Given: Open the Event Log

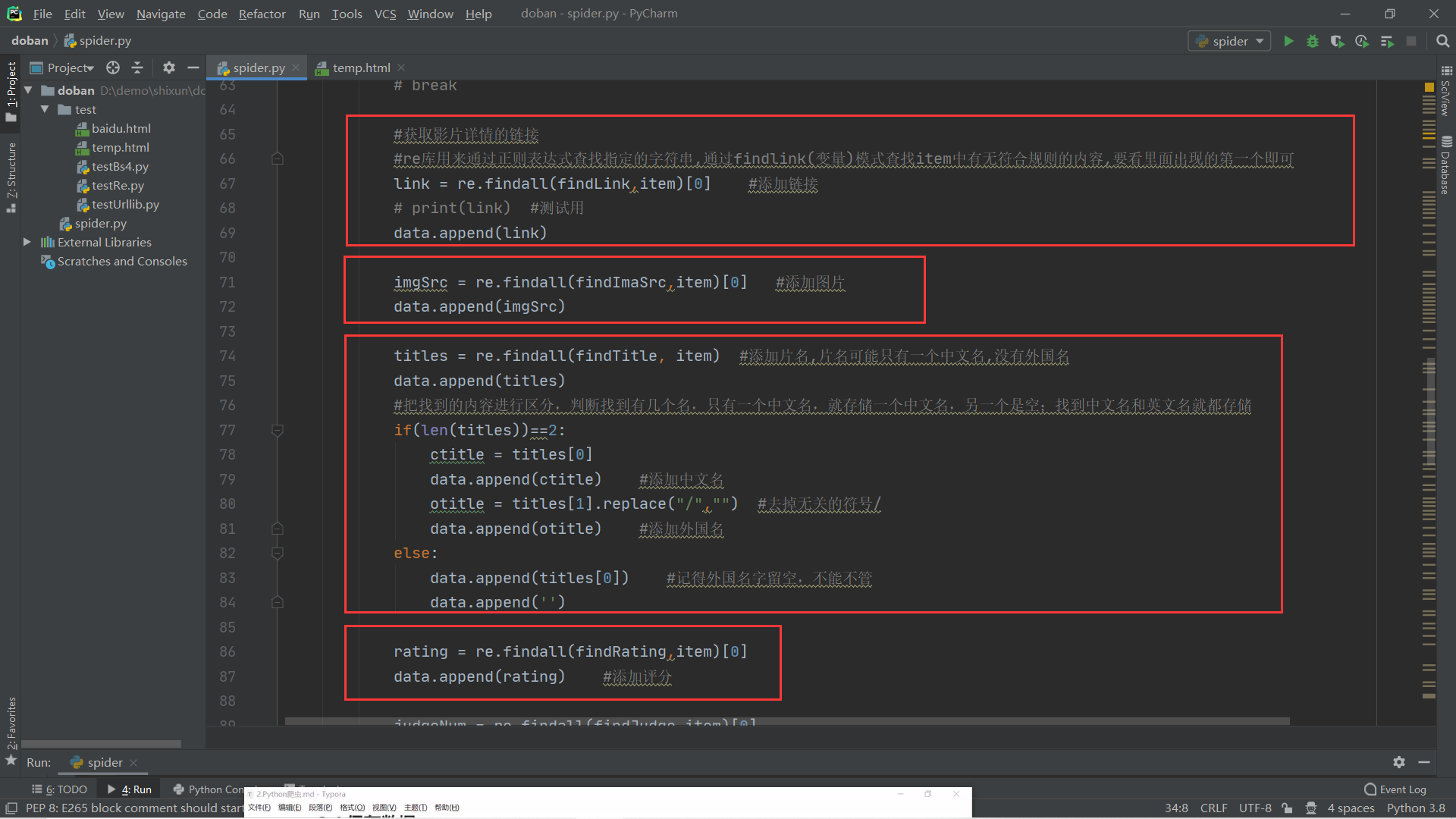Looking at the screenshot, I should click(x=1395, y=789).
